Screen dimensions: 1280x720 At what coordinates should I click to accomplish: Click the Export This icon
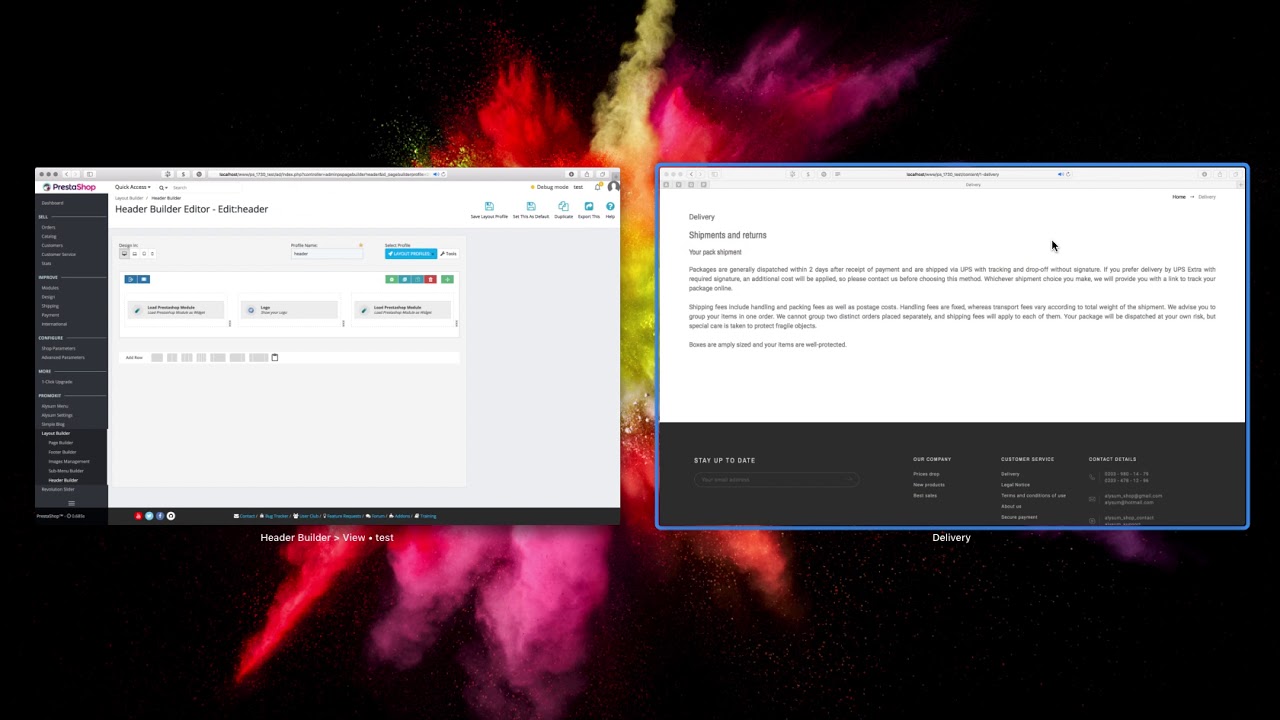click(589, 206)
